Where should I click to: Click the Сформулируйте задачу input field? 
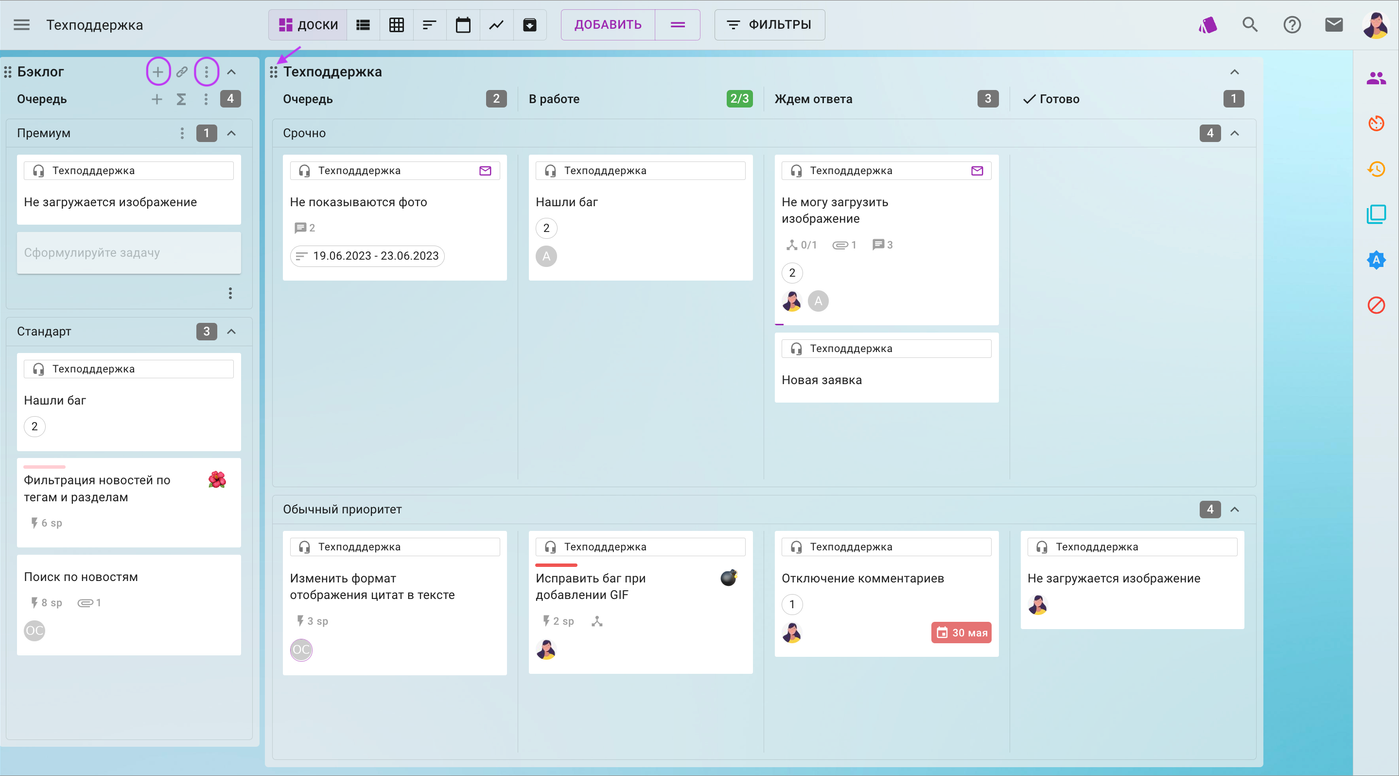(128, 252)
